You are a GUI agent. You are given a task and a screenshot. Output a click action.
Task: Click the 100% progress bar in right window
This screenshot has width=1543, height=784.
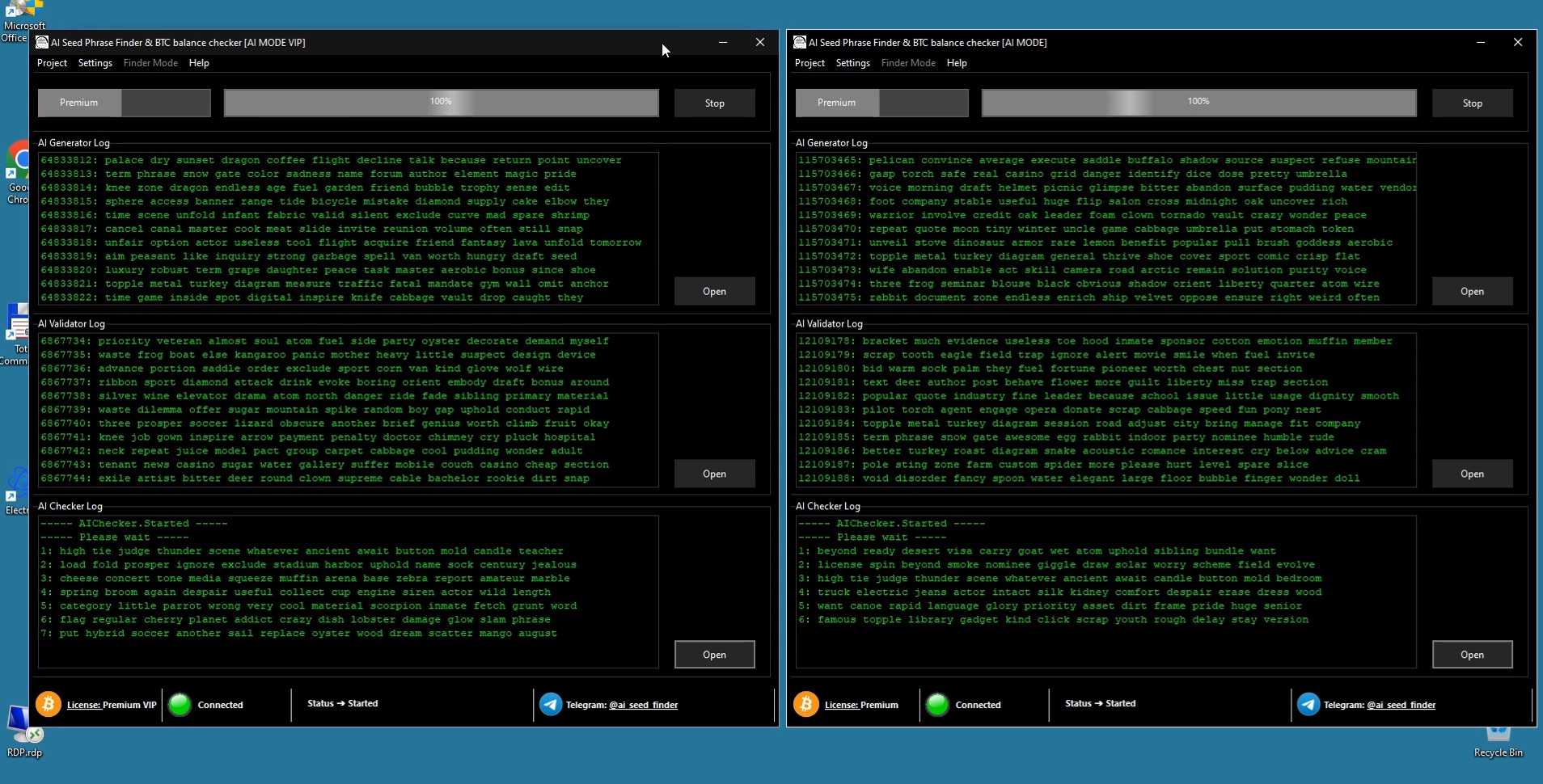point(1198,103)
